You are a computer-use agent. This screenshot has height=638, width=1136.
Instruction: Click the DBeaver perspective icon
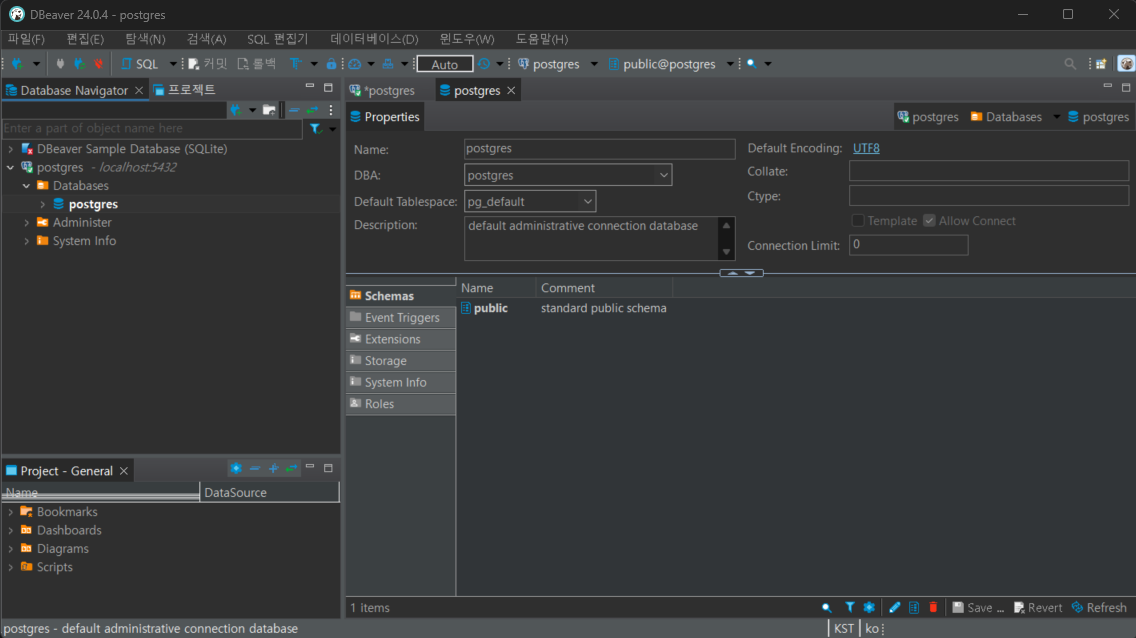click(1126, 64)
